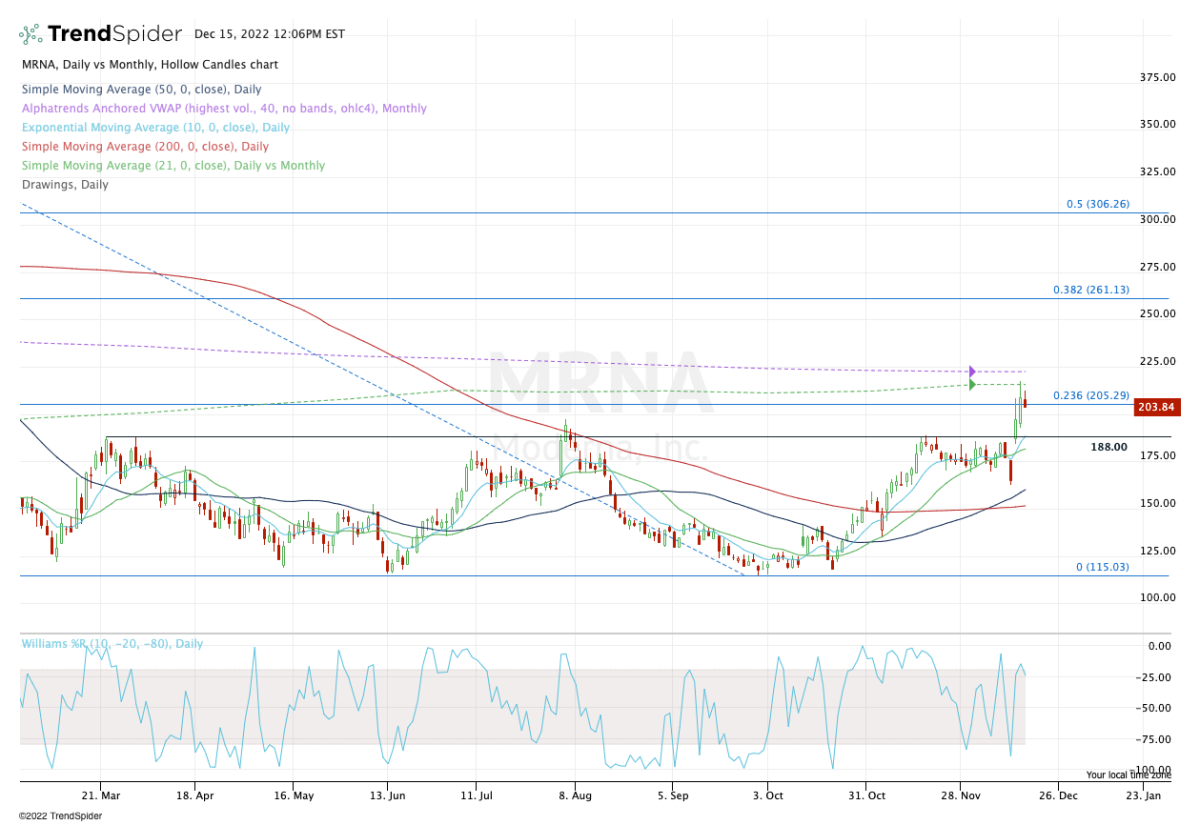
Task: Toggle the Alphatrends Anchored VWAP legend entry
Action: pyautogui.click(x=223, y=108)
